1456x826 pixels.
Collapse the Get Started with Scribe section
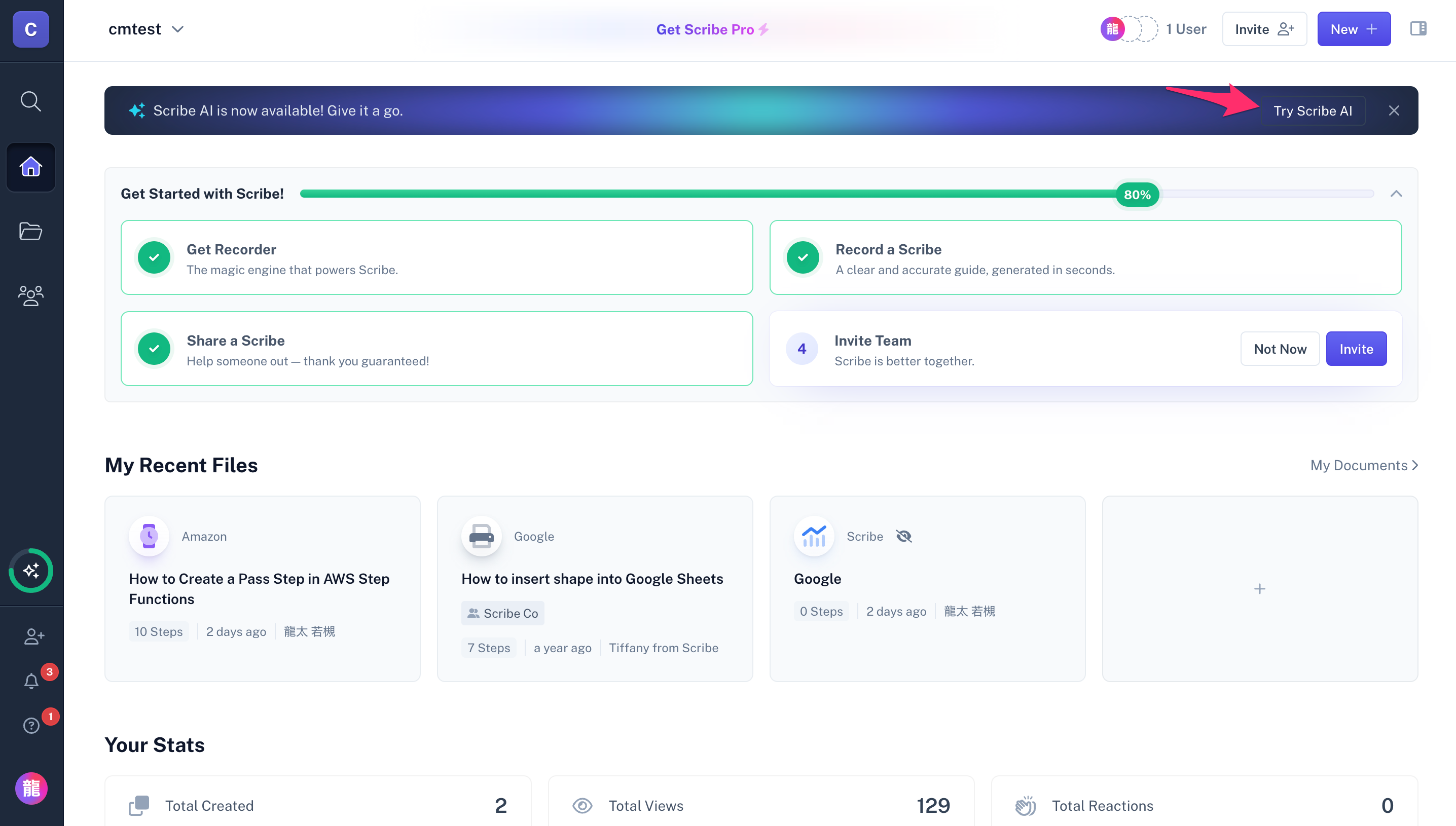click(1396, 194)
